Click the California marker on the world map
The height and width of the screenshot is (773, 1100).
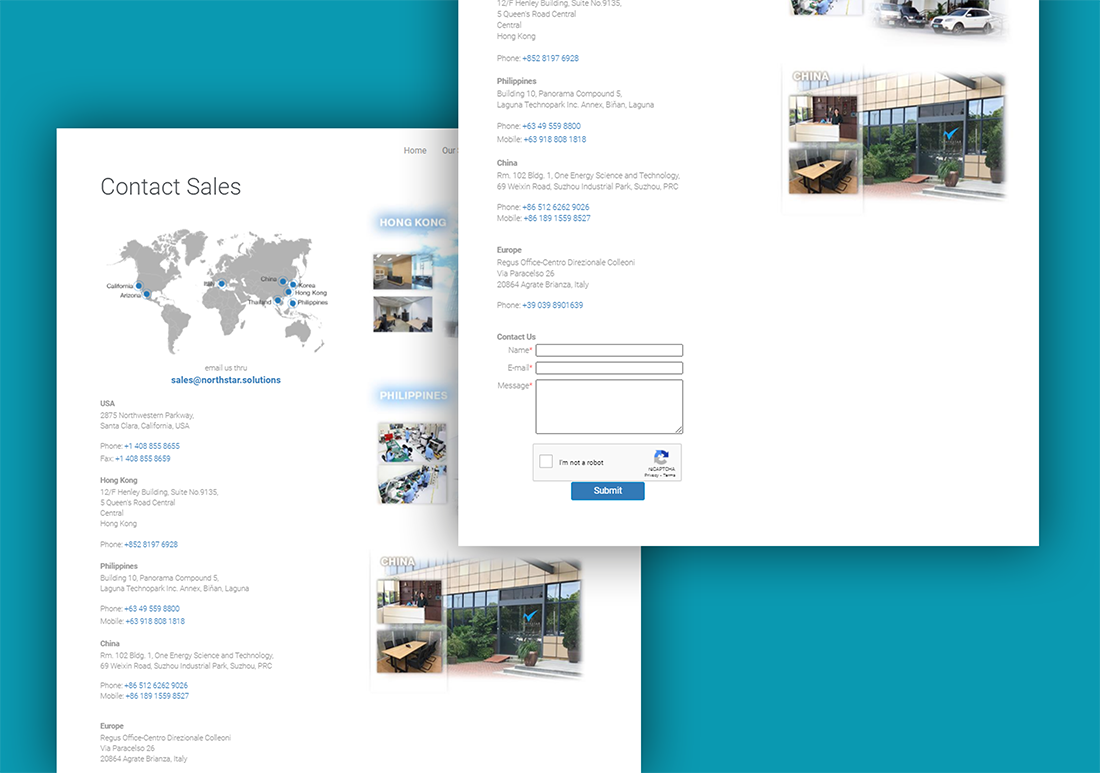[x=138, y=286]
